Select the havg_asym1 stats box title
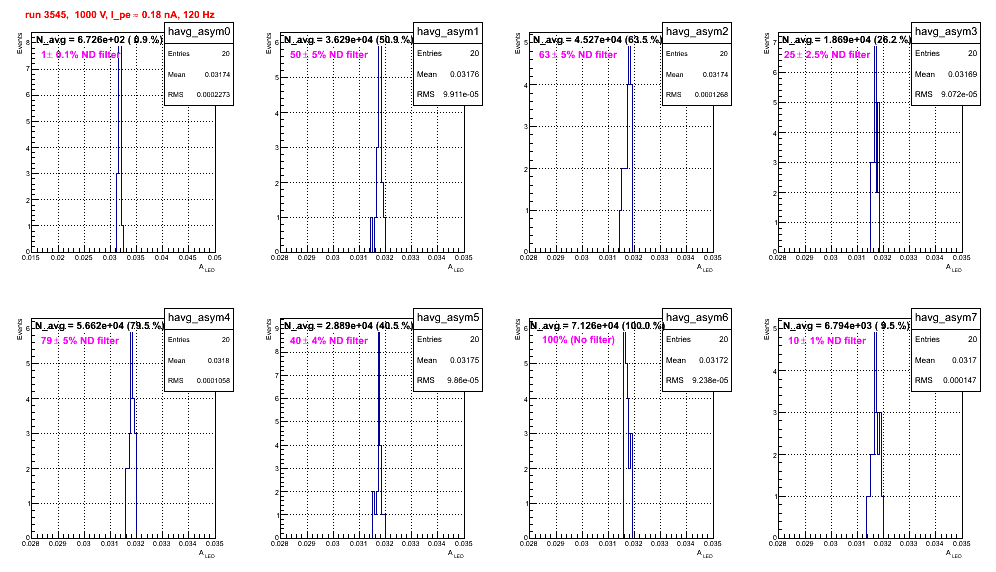996x572 pixels. coord(448,32)
